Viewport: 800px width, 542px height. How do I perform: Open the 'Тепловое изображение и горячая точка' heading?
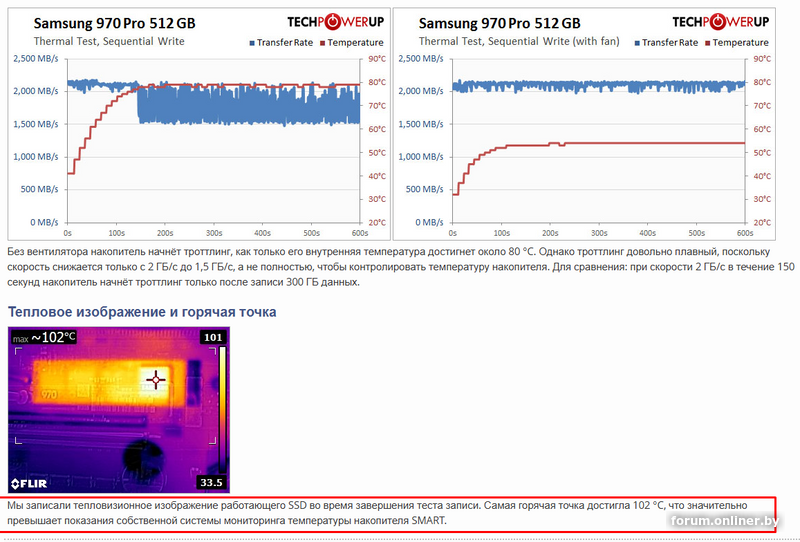142,312
